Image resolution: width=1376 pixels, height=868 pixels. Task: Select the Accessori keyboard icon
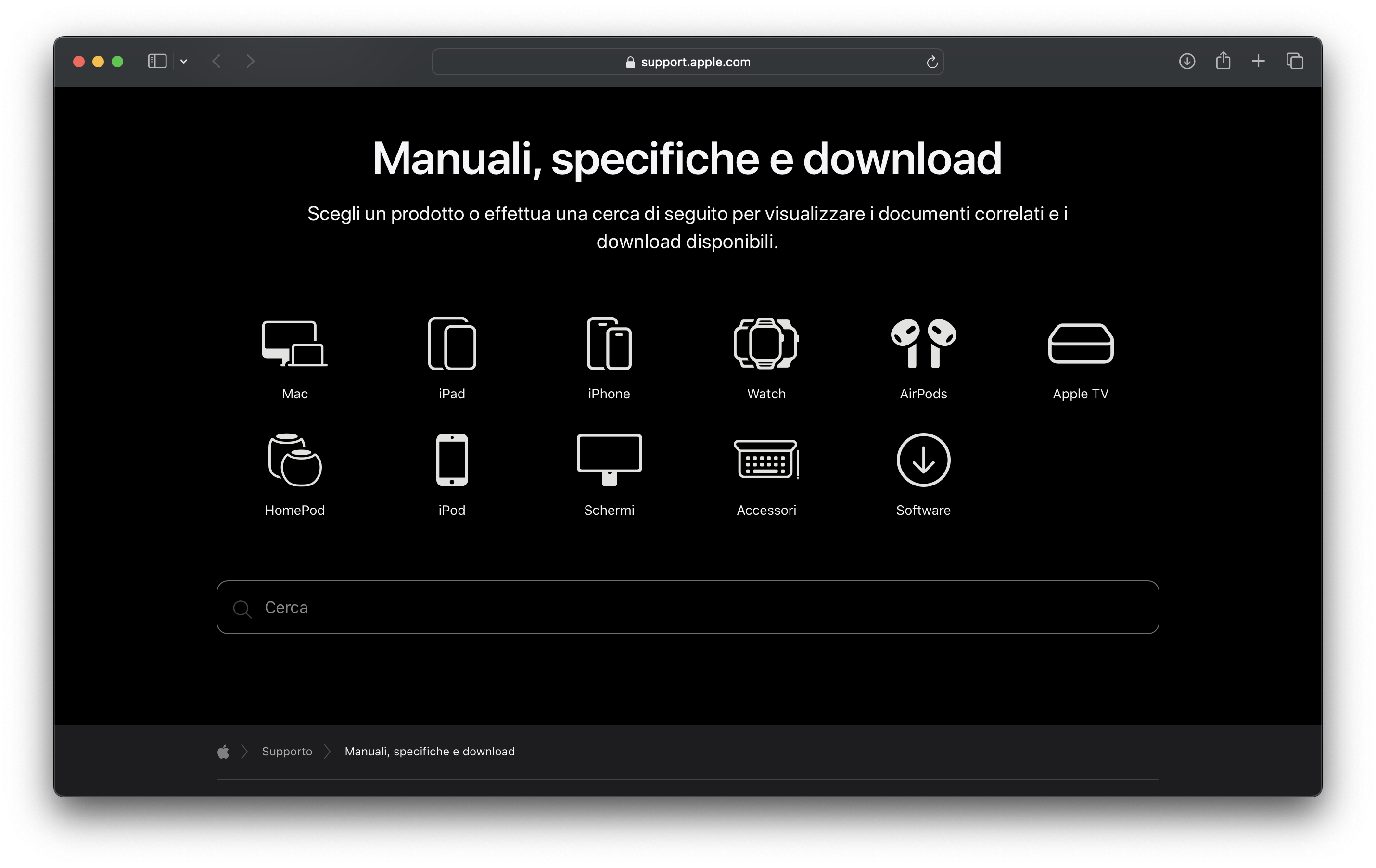click(766, 460)
